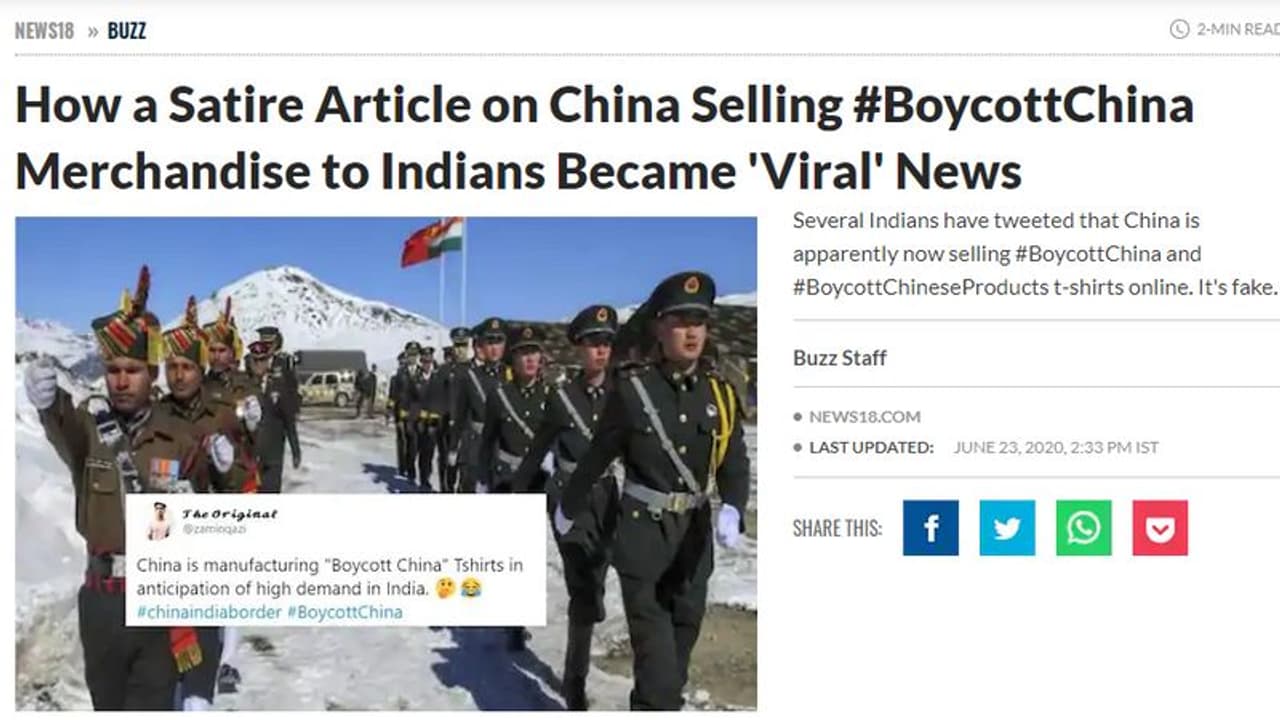Screen dimensions: 1280x720
Task: Share article on Twitter
Action: pos(1007,528)
